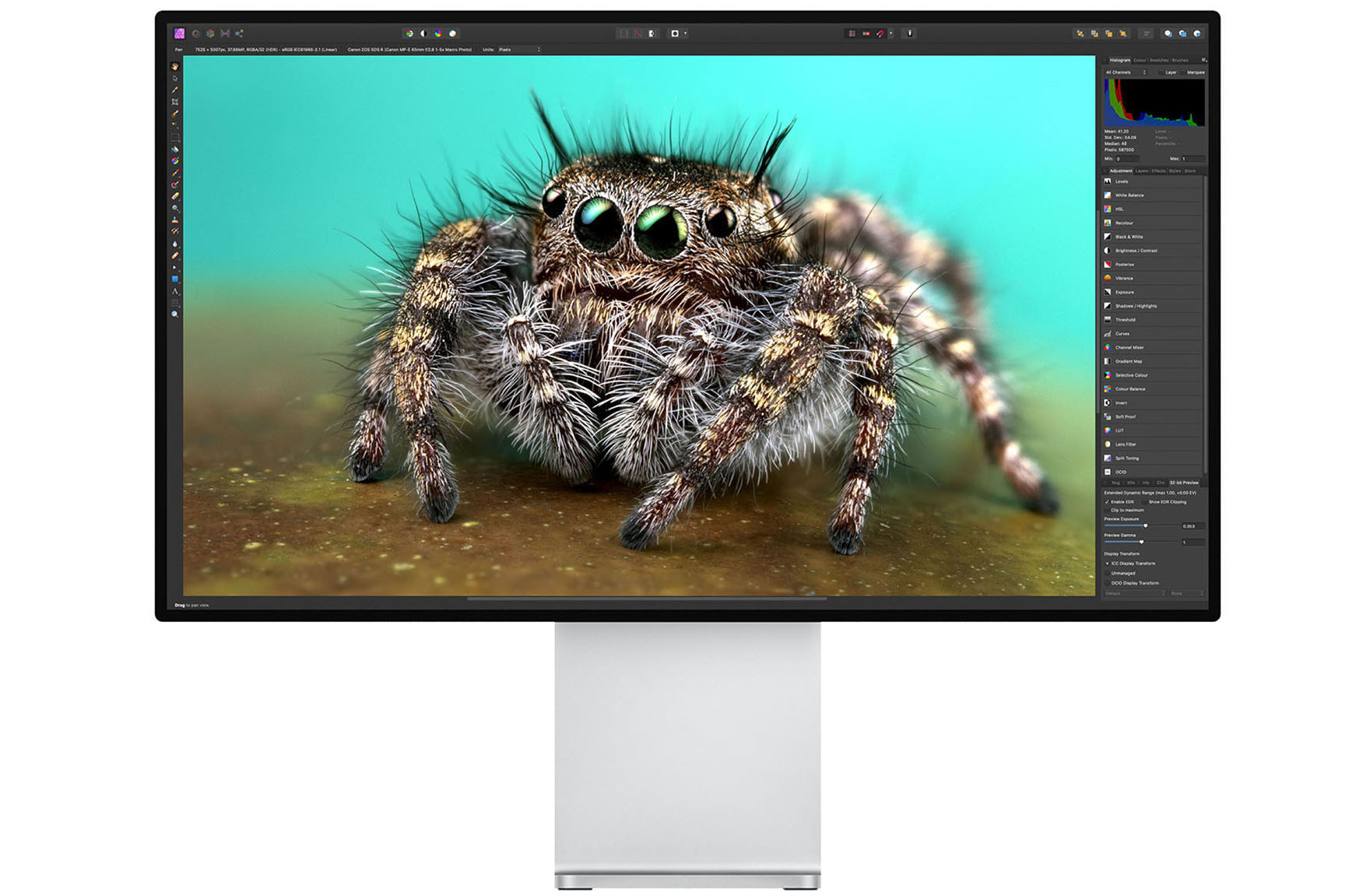Disable the Enable EDR checkbox
Screen dimensions: 1370x896
click(1108, 502)
